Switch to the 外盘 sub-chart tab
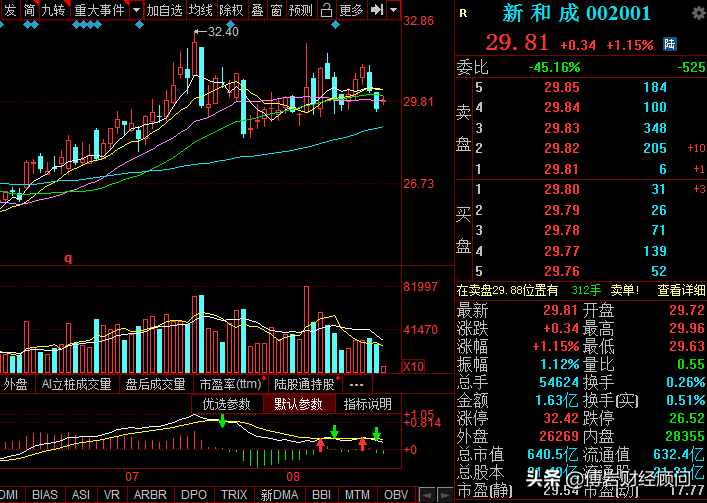The height and width of the screenshot is (503, 707). 15,384
